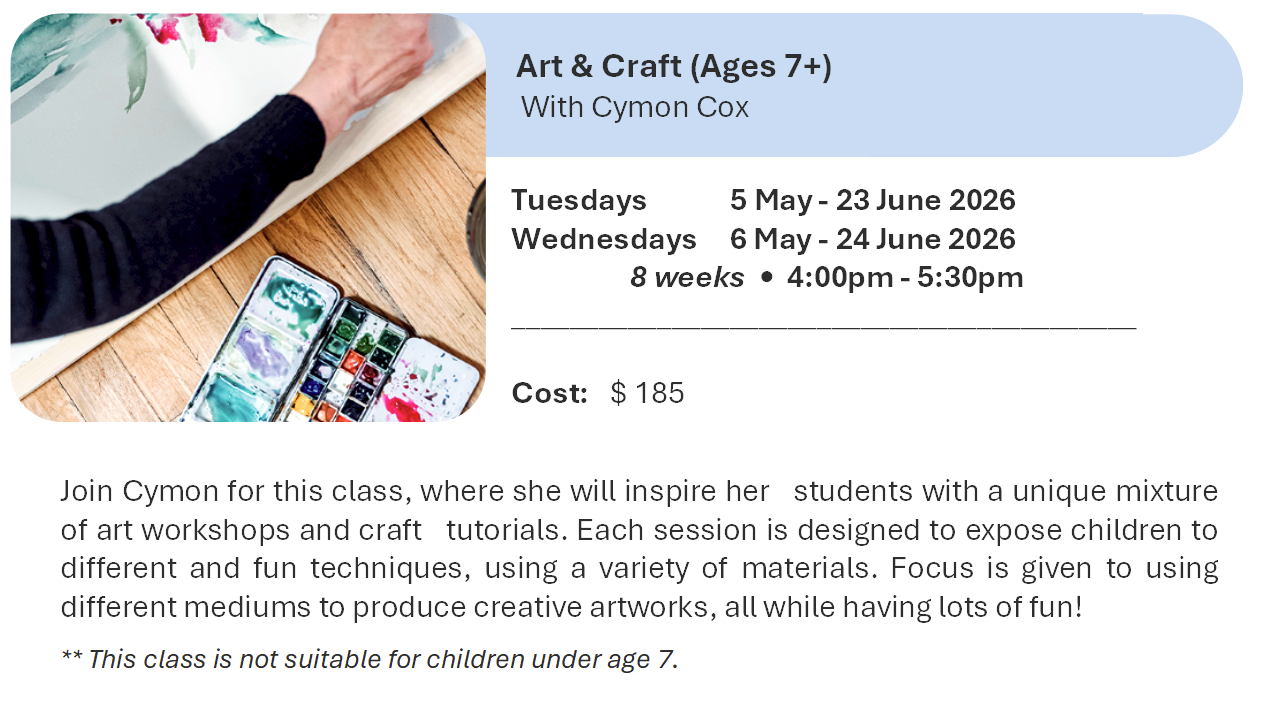Screen dimensions: 1265x728
Task: Click the 'With Cymon Cox' subtitle
Action: click(635, 107)
